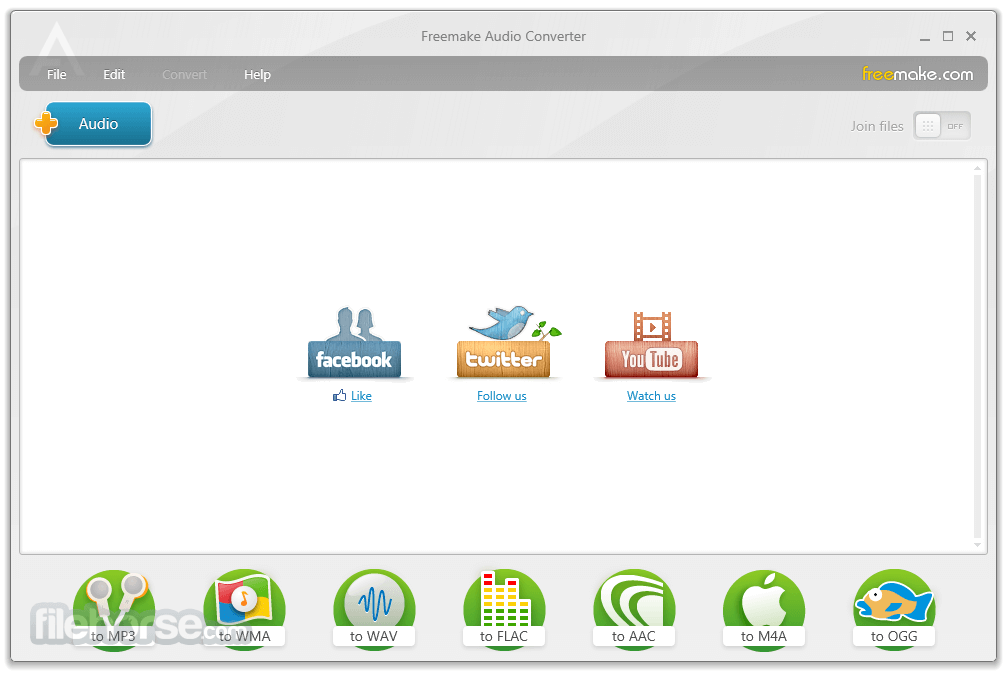Choose the to OGG output format
1007x675 pixels.
pyautogui.click(x=894, y=610)
